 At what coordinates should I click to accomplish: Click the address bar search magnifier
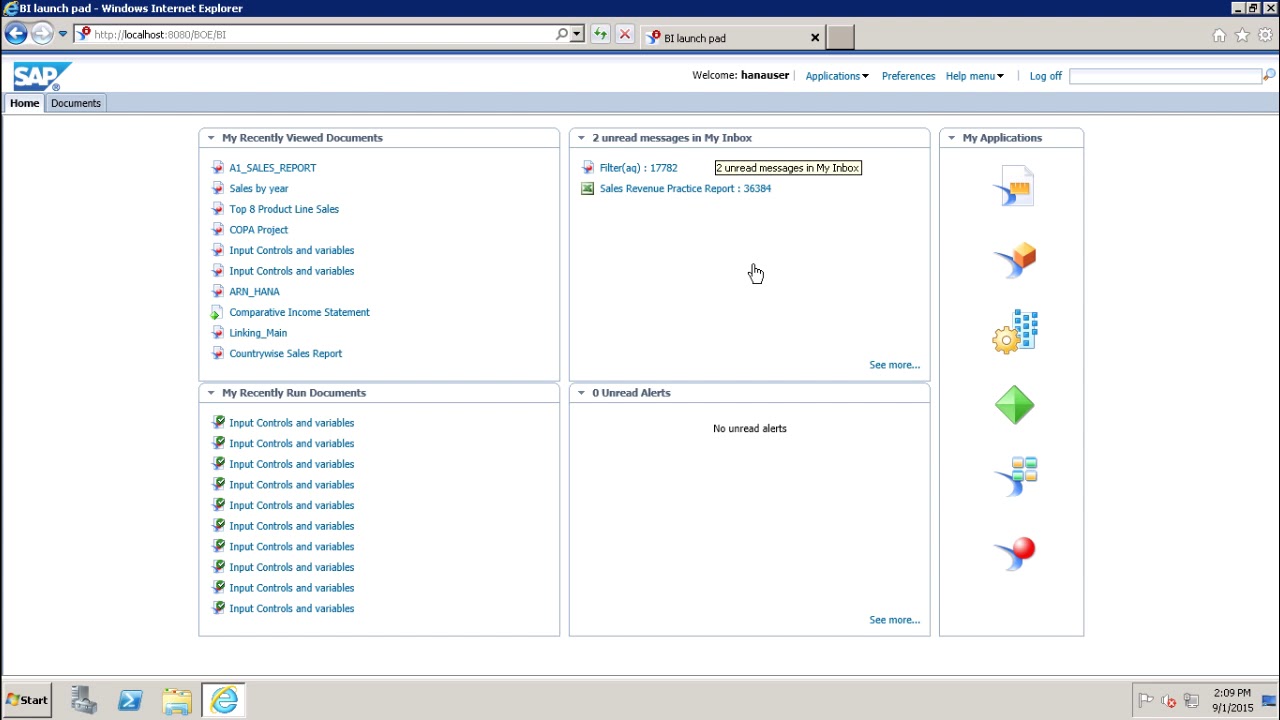(562, 34)
